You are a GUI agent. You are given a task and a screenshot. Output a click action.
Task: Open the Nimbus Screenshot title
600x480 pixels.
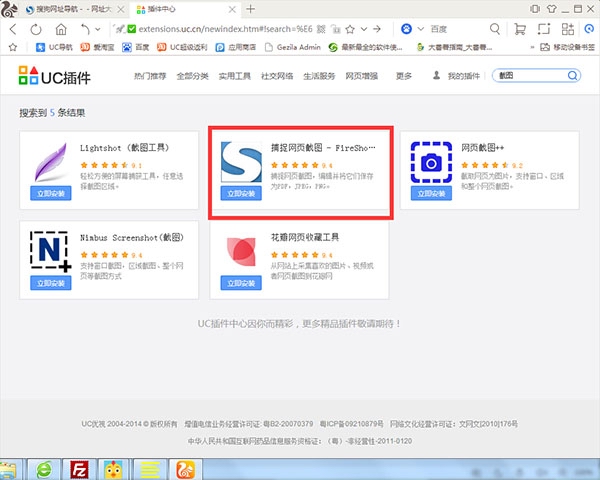click(x=132, y=238)
